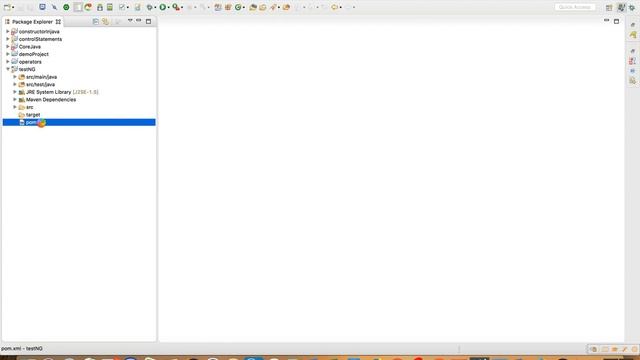Screen dimensions: 640x360
Task: Expand the src/main/java folder arrow
Action: click(x=15, y=77)
